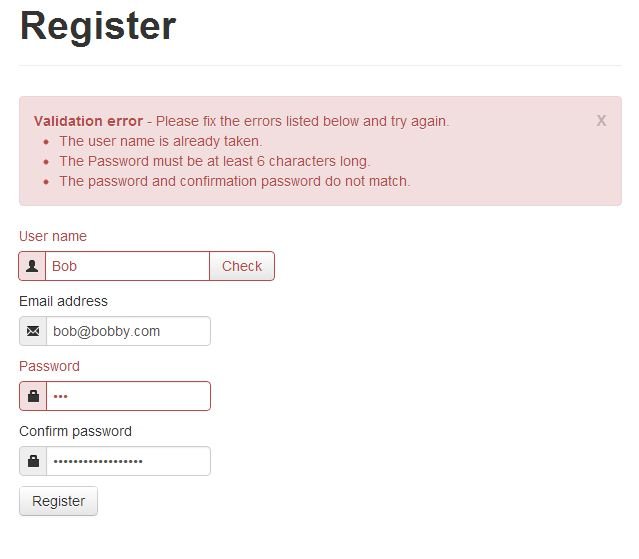Click the "user name is already taken" error

[161, 141]
